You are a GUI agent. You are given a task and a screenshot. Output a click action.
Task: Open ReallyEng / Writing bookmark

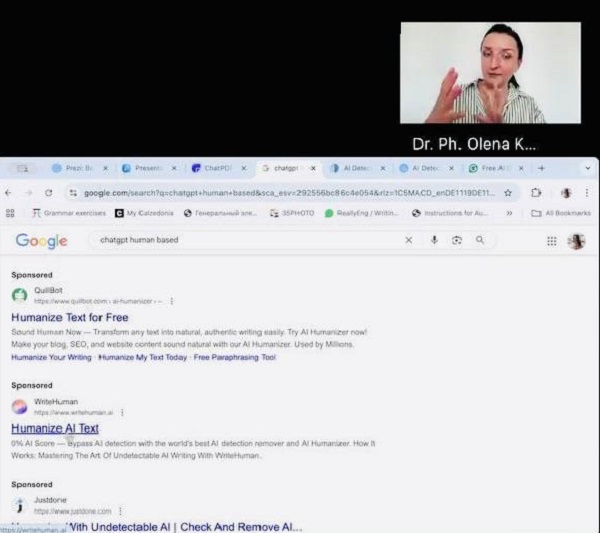click(362, 213)
